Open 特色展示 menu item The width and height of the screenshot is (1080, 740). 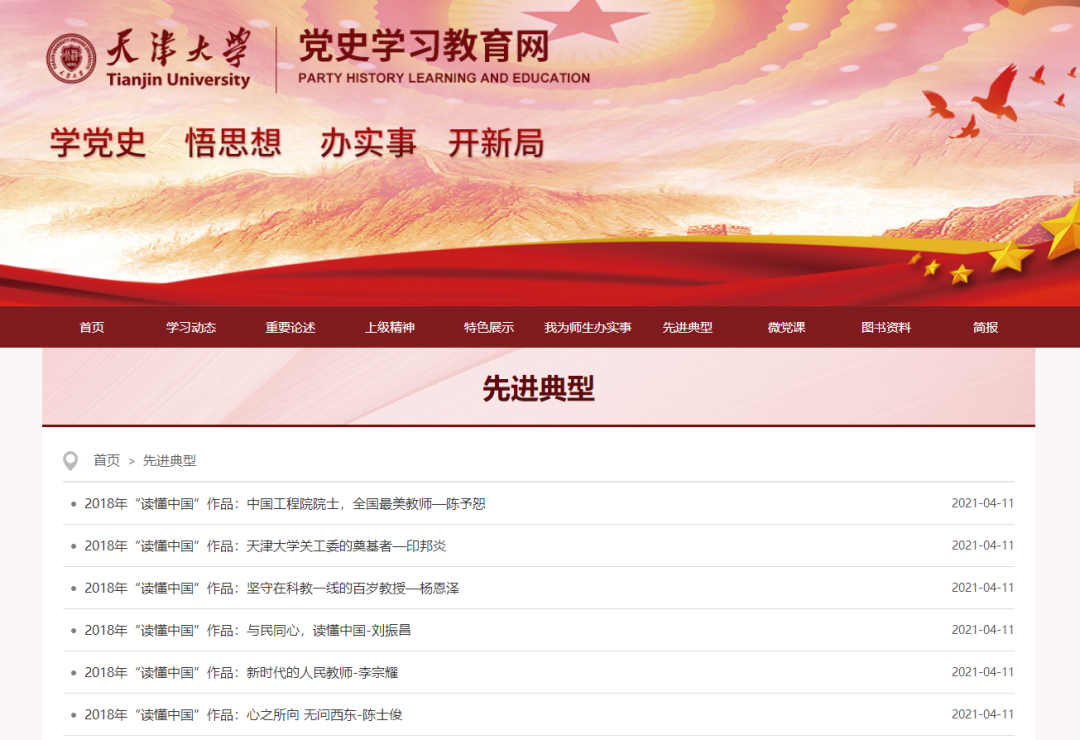point(489,328)
